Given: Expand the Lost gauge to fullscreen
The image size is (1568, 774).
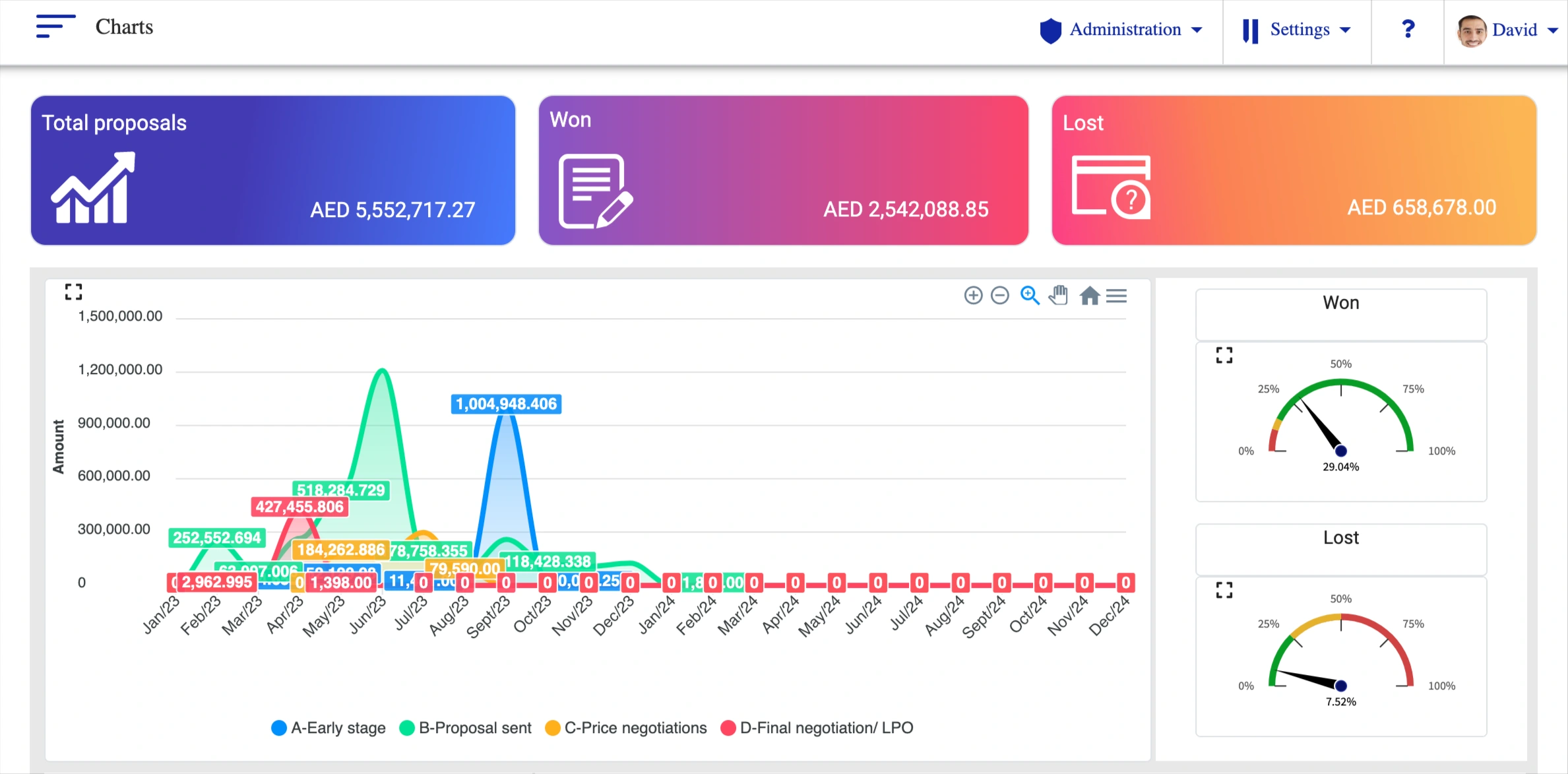Looking at the screenshot, I should coord(1224,591).
